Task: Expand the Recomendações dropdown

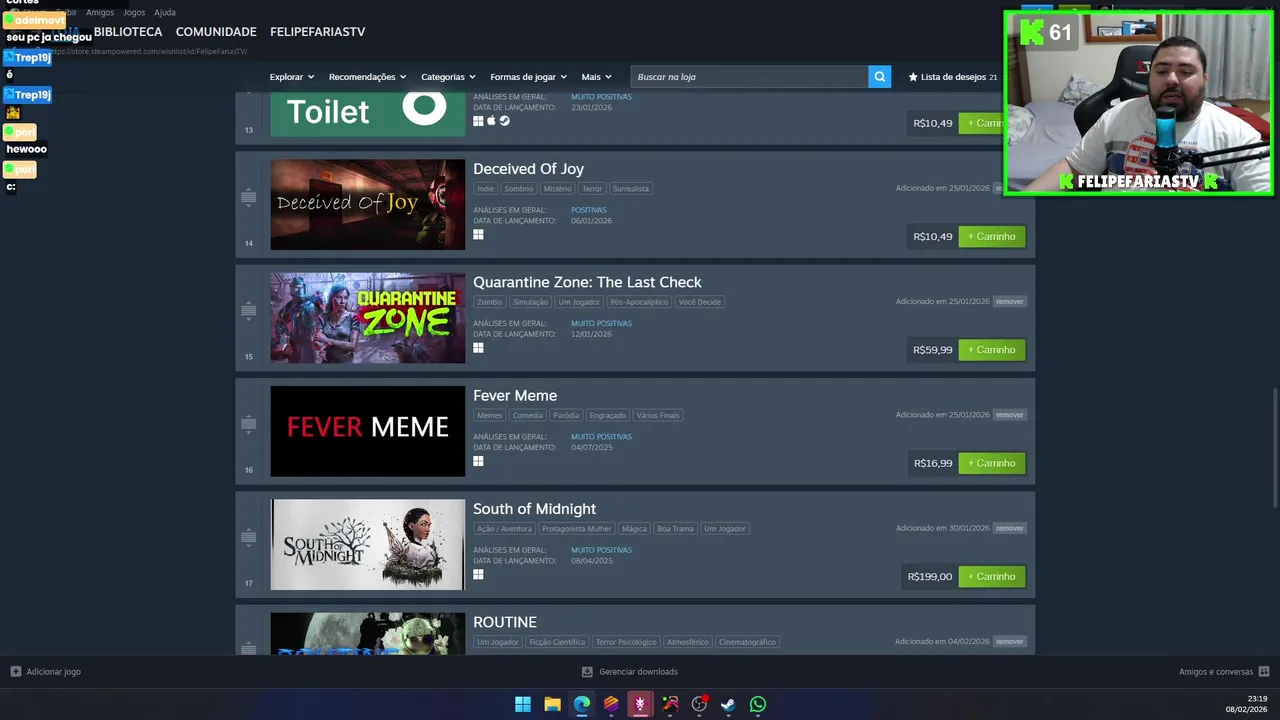Action: click(x=367, y=77)
